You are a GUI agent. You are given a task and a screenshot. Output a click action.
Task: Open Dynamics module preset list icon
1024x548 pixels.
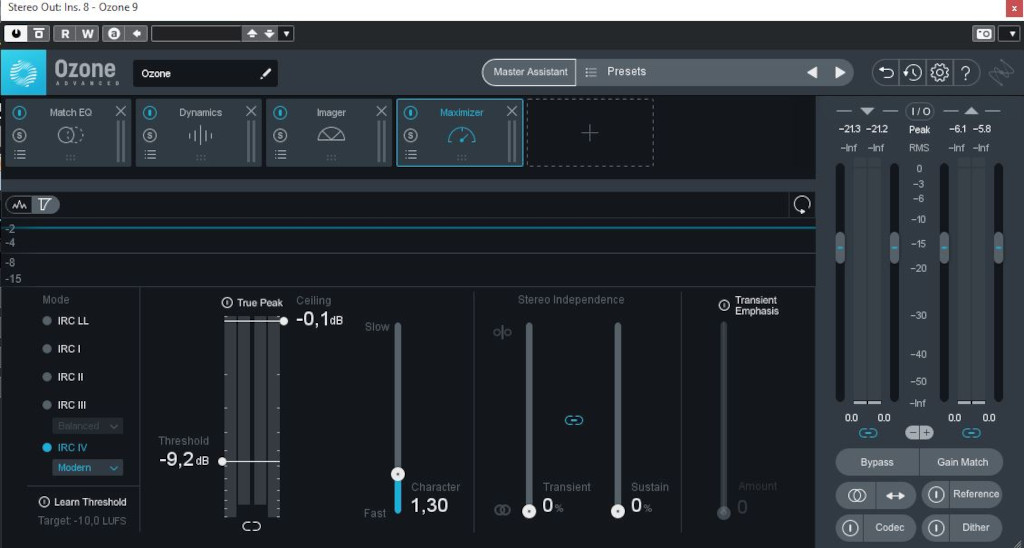pos(150,155)
